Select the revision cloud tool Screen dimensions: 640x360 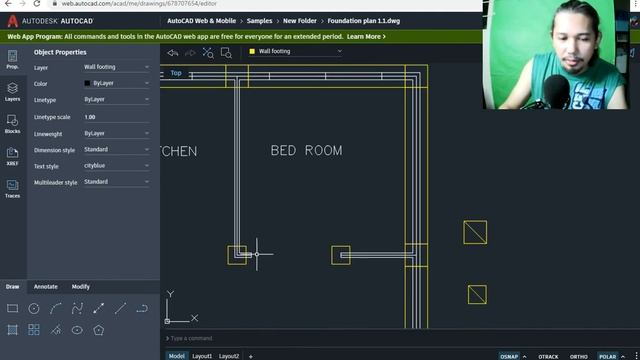(x=56, y=330)
